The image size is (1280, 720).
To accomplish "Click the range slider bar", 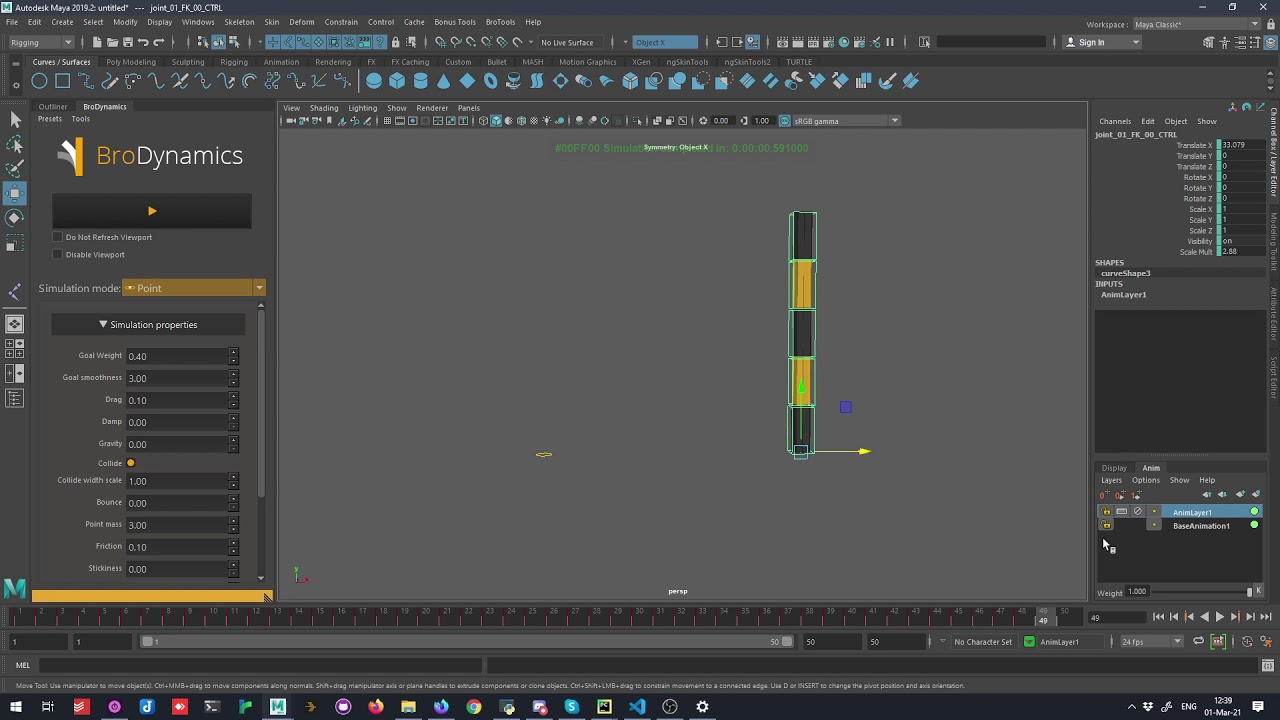I will (468, 642).
